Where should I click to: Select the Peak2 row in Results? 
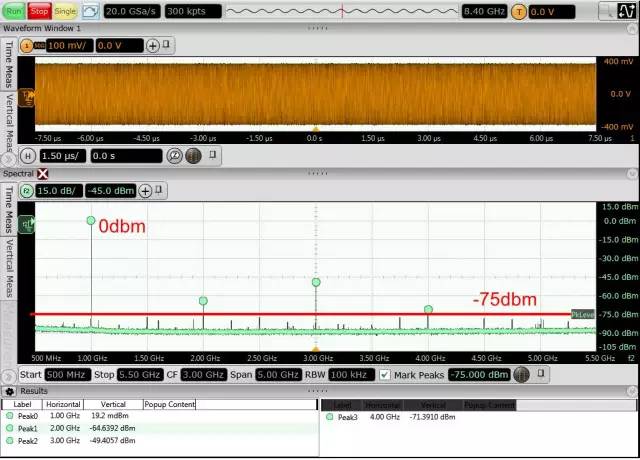(160, 441)
